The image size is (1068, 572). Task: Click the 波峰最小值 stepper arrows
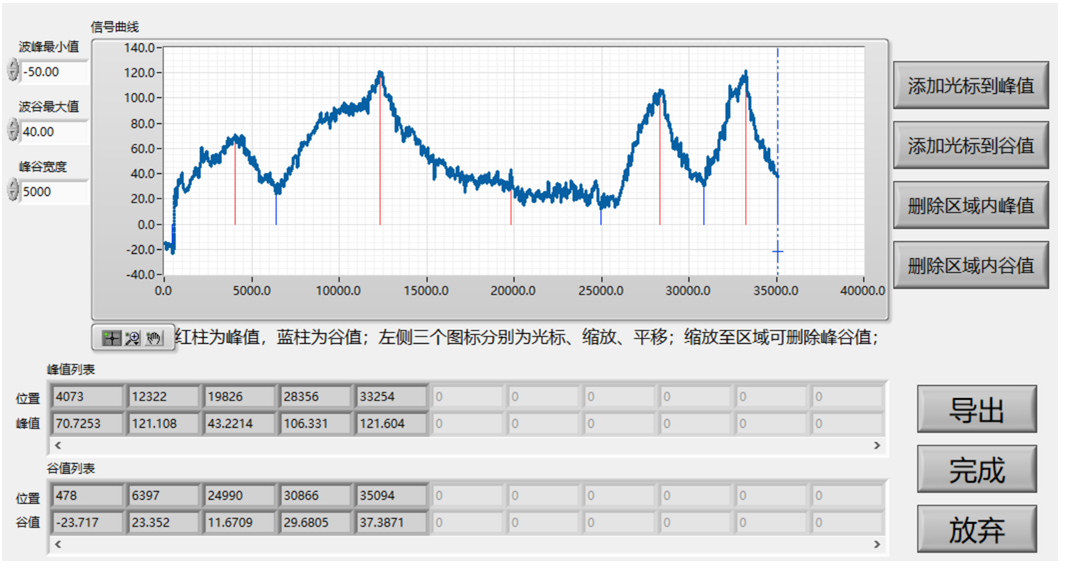coord(12,71)
